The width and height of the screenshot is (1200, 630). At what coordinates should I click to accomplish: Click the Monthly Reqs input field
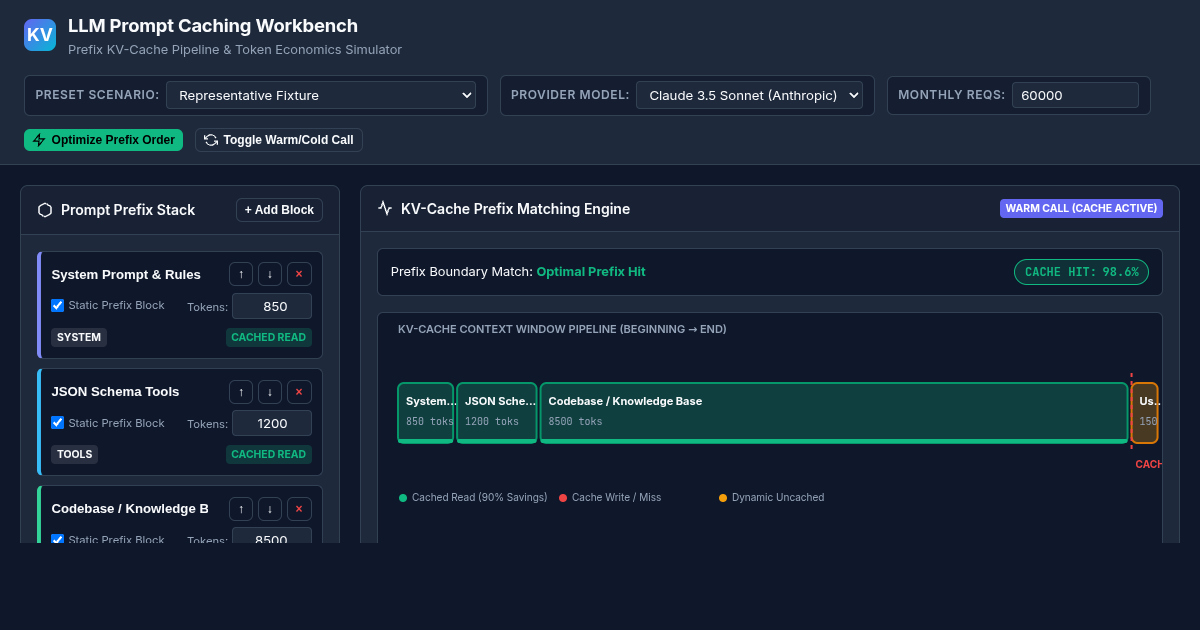click(1075, 95)
